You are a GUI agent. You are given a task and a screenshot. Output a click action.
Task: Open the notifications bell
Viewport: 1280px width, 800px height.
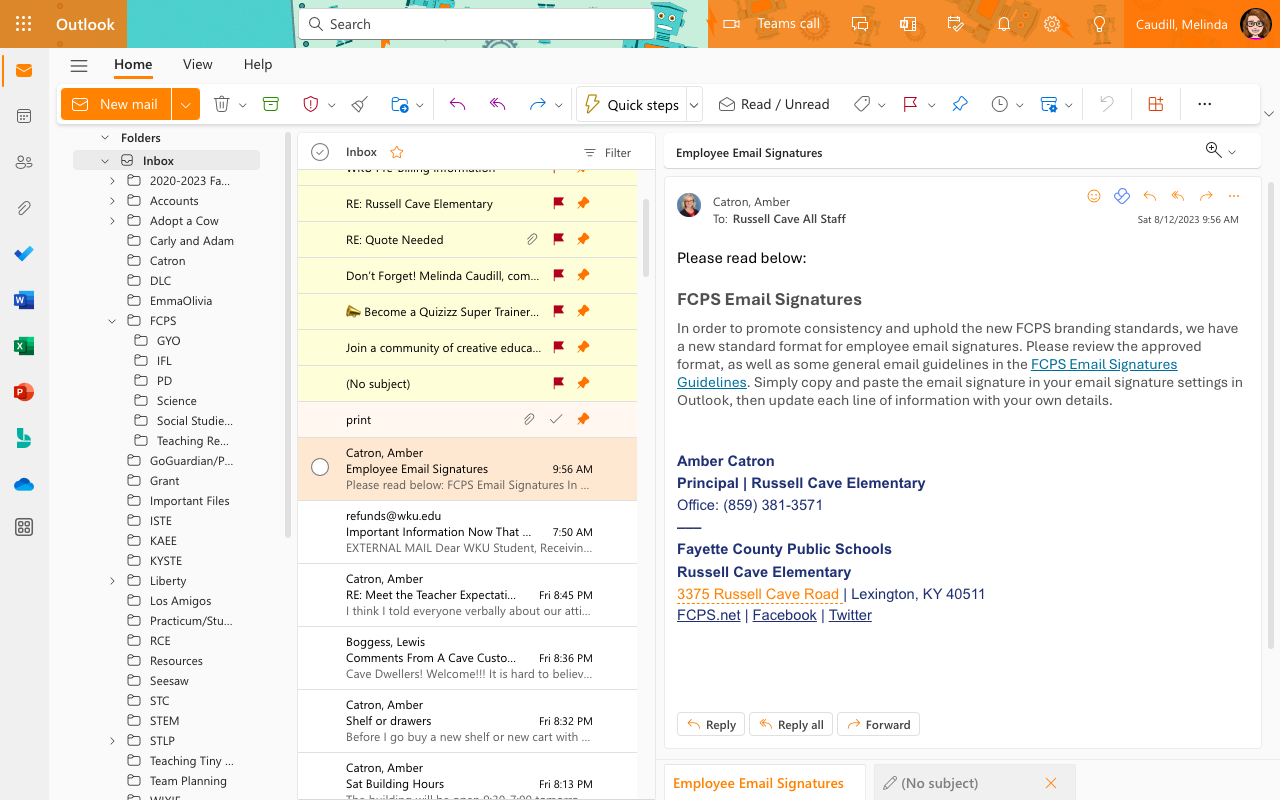[1004, 24]
